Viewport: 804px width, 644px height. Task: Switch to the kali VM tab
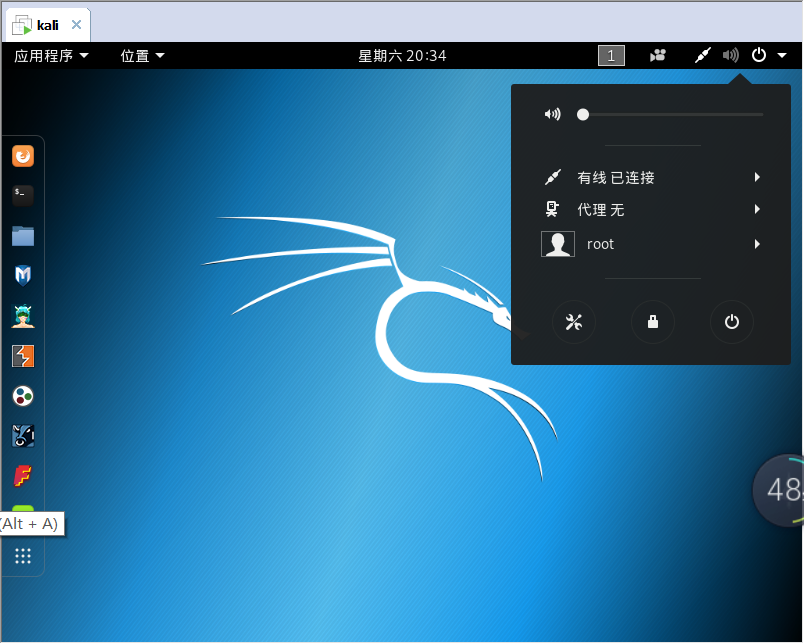coord(48,25)
